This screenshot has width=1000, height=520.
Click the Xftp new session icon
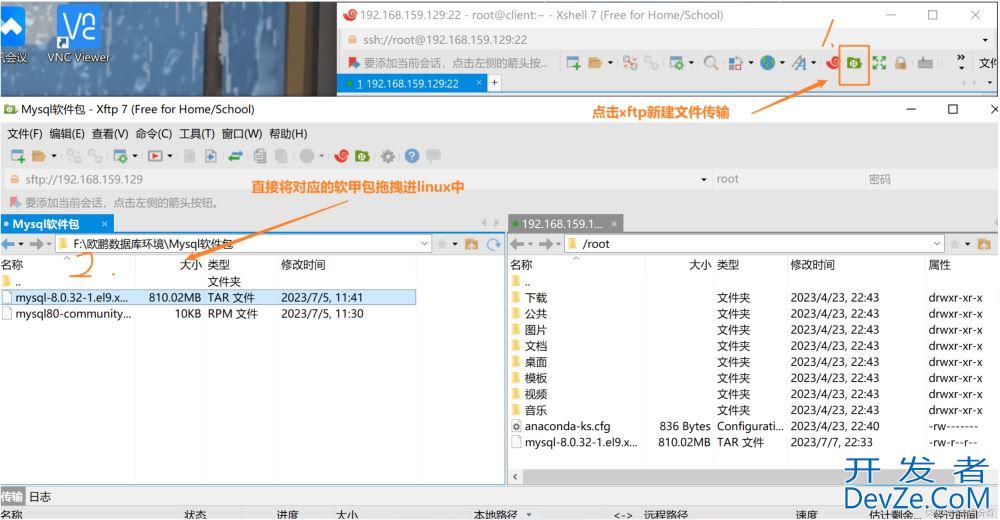click(x=17, y=156)
